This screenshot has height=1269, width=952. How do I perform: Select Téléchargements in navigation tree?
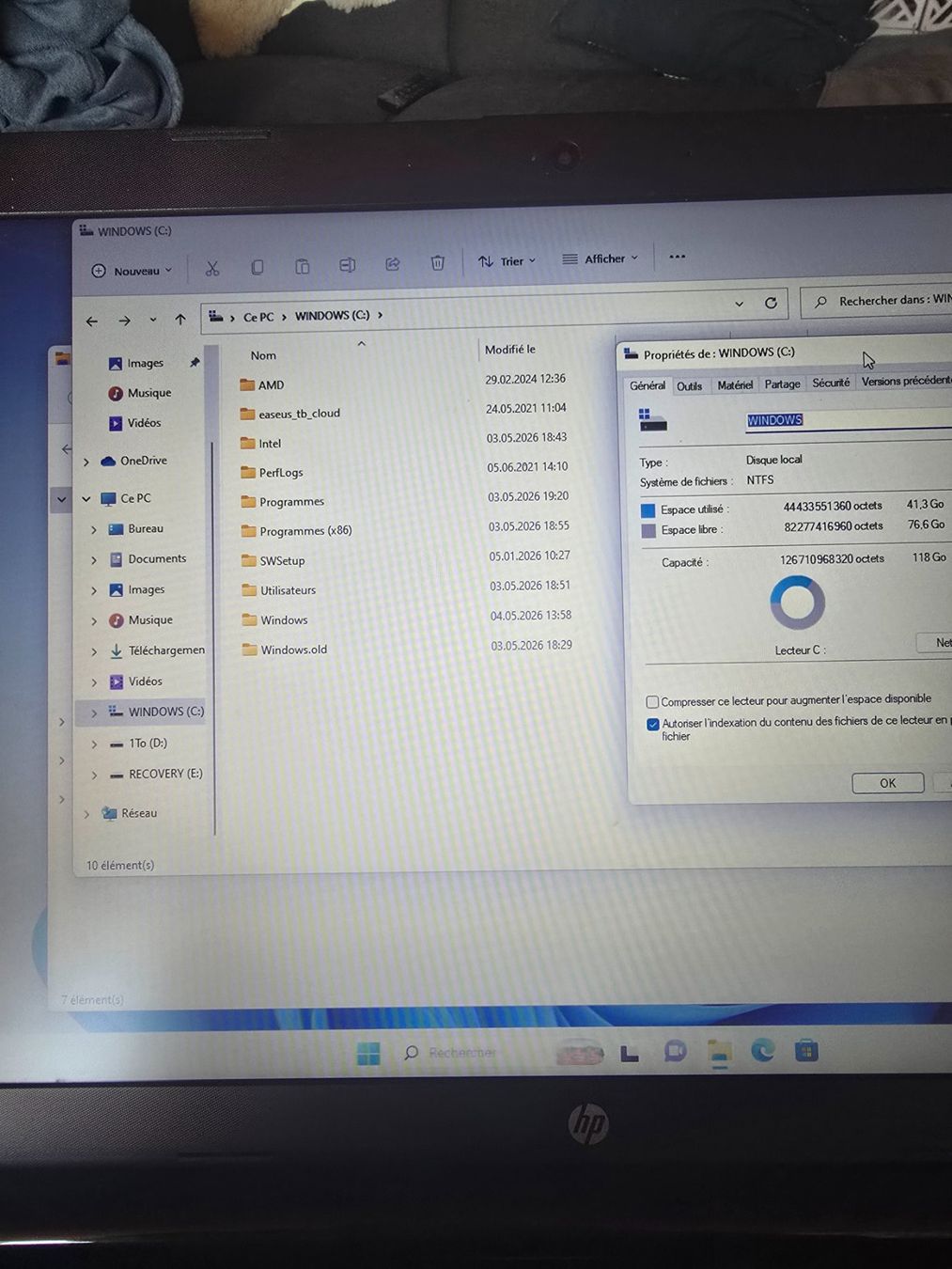tap(156, 650)
